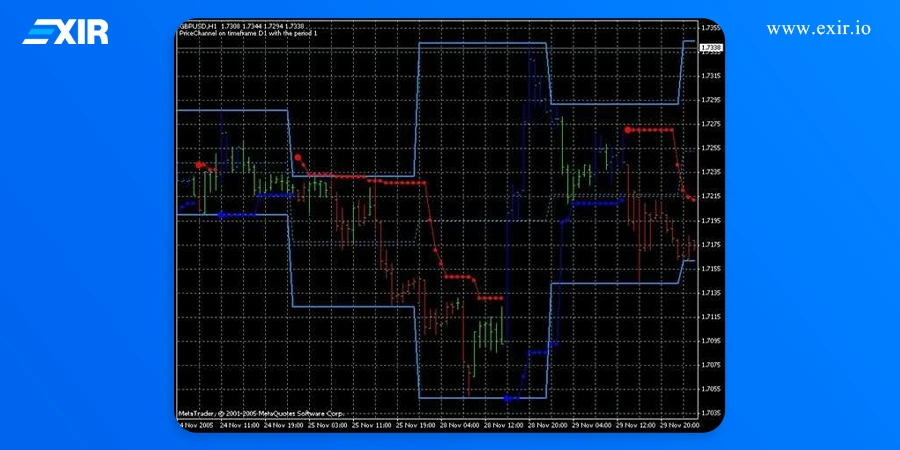Click the 1.7355 price axis label
This screenshot has height=450, width=900.
[711, 27]
